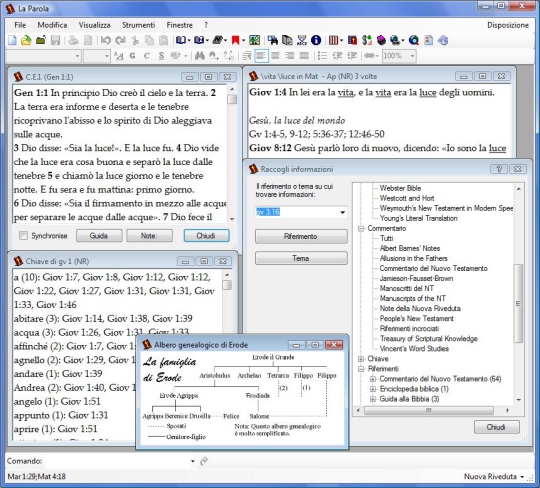This screenshot has width=540, height=488.
Task: Click the blue open book icon
Action: (x=181, y=40)
